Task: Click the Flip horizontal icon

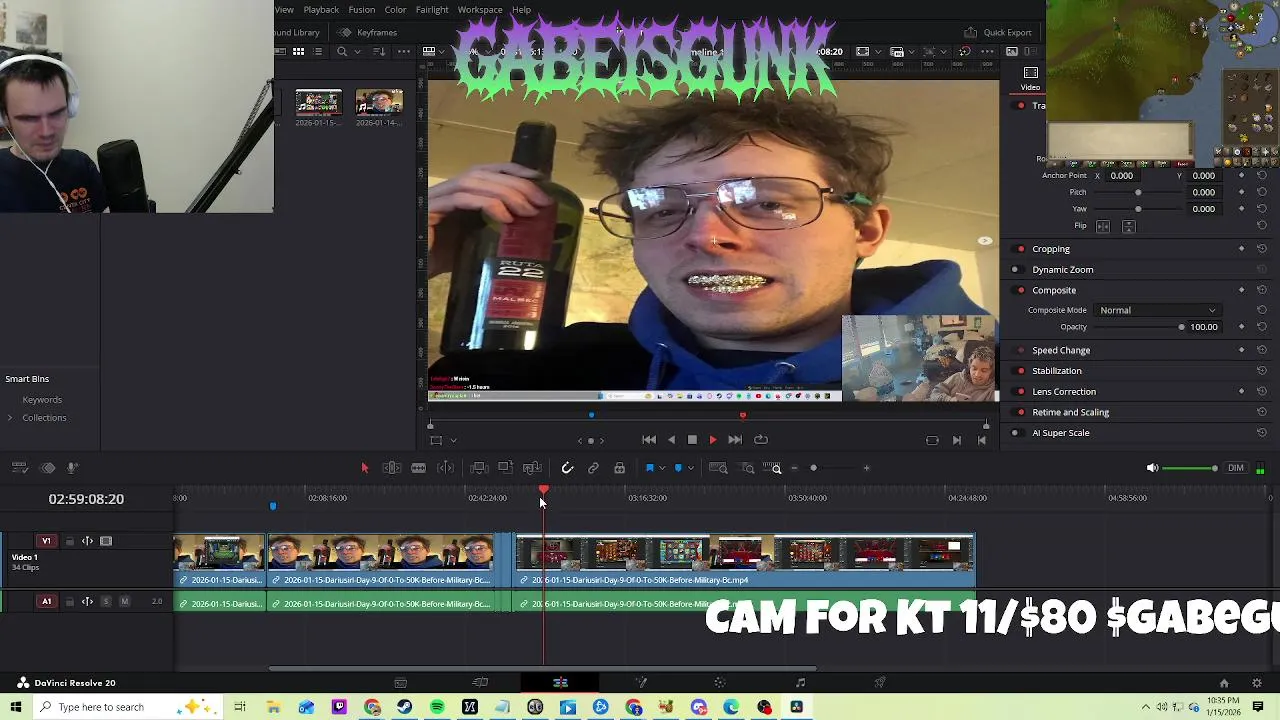Action: 1103,227
